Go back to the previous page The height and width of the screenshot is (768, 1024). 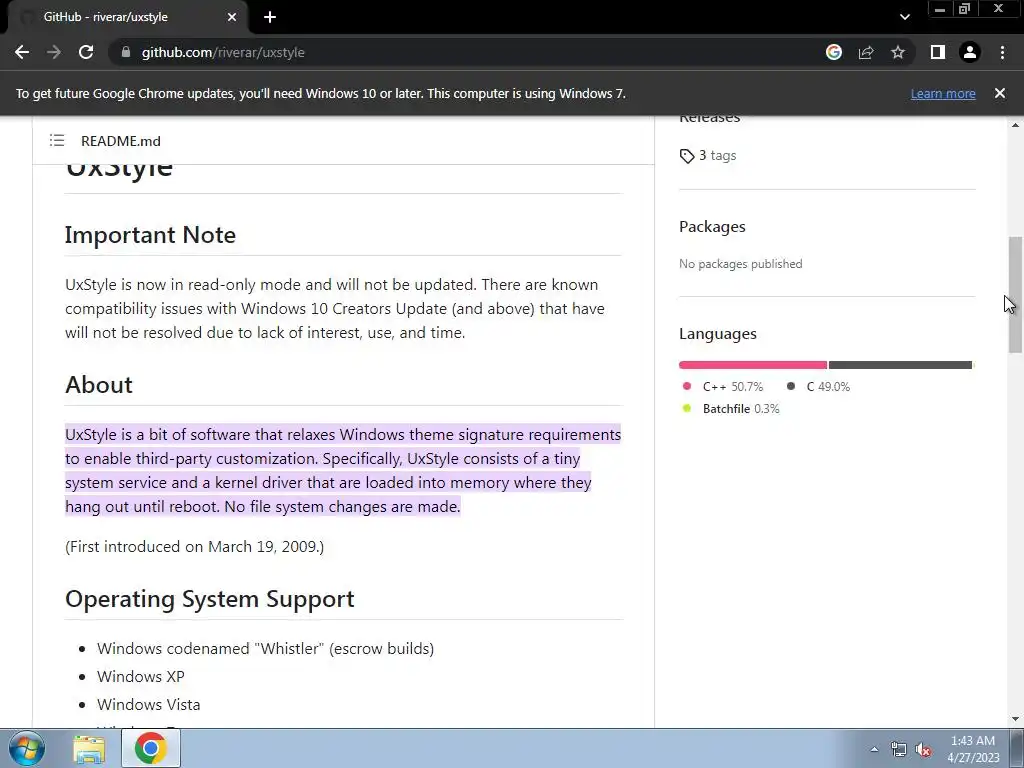pos(22,52)
